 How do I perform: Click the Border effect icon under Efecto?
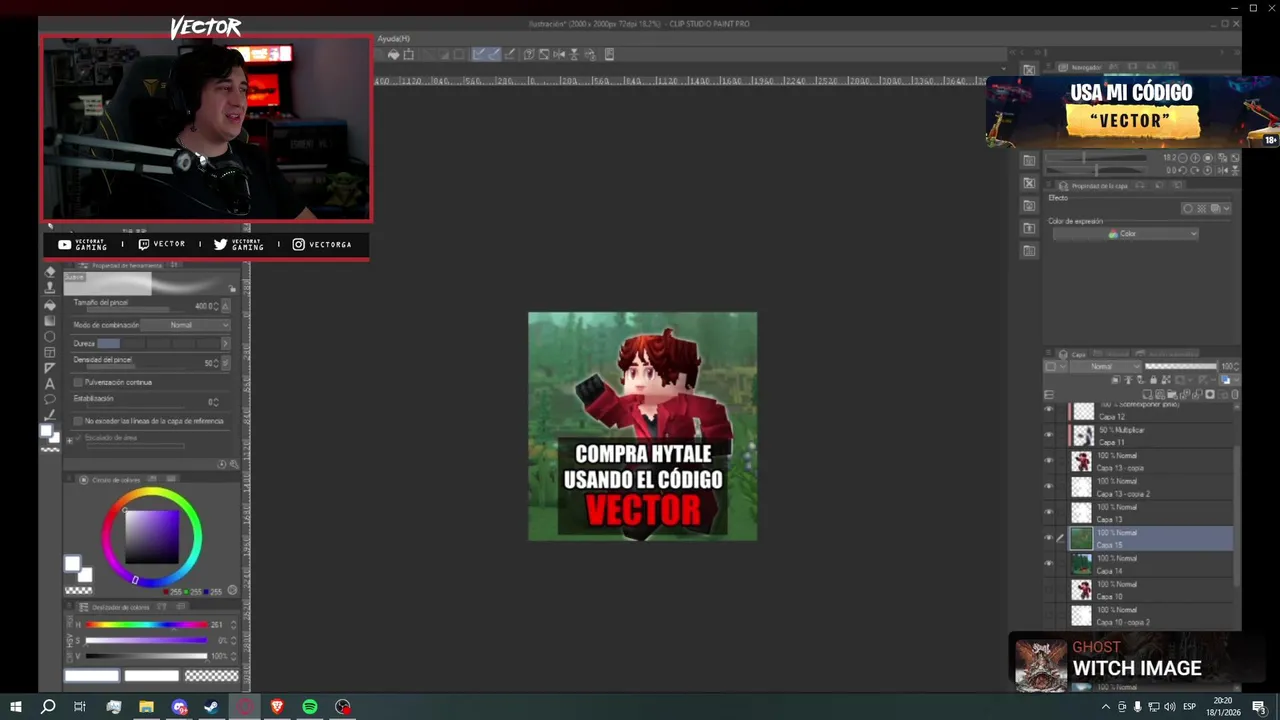[1188, 208]
